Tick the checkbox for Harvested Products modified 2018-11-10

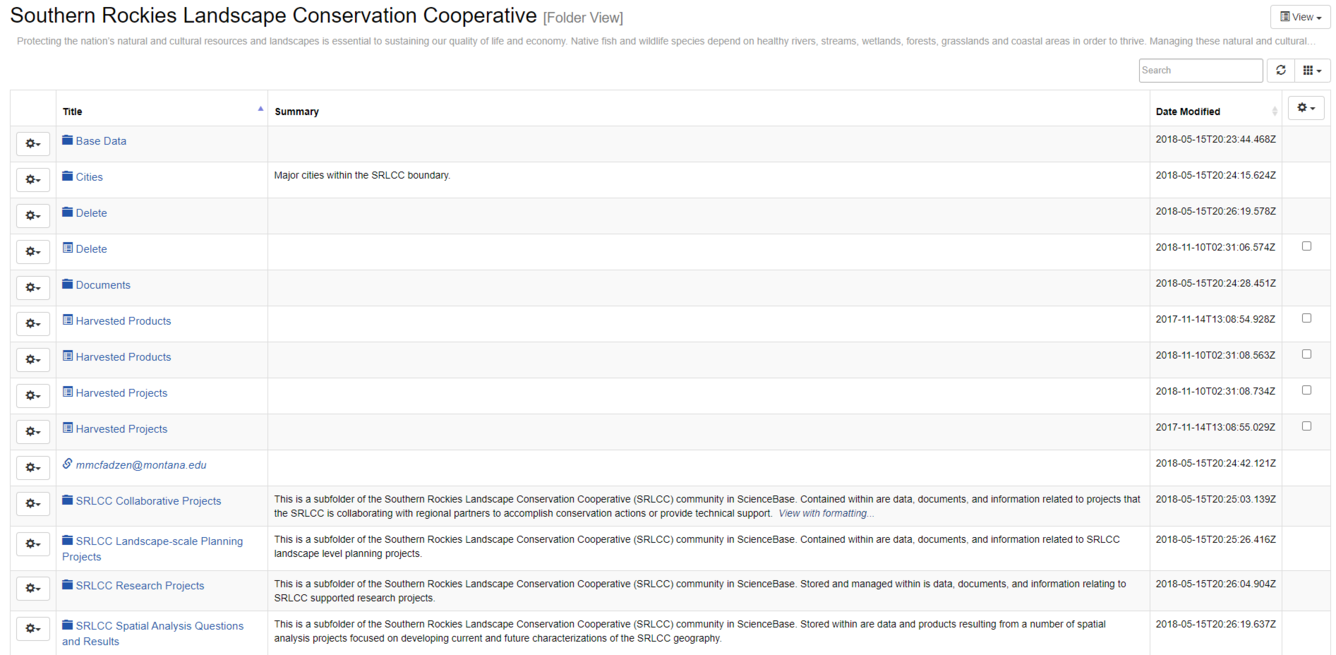(1306, 354)
